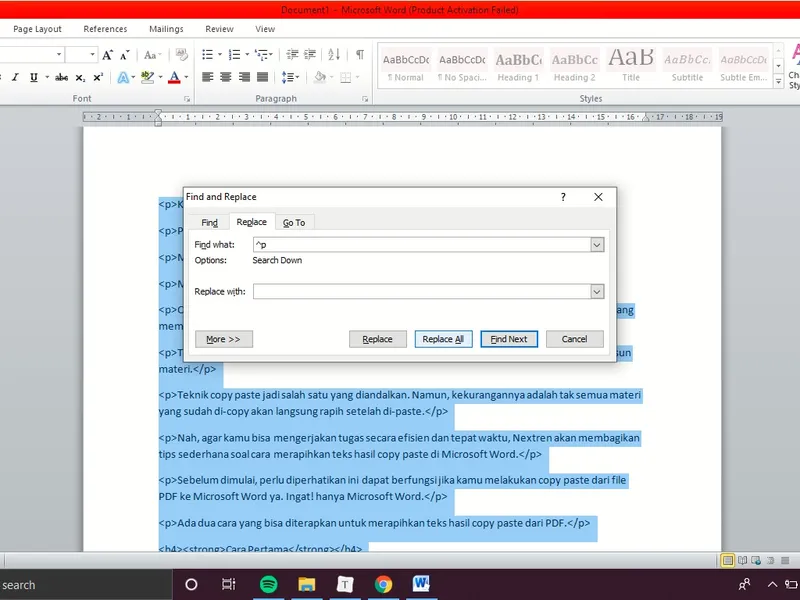Image resolution: width=800 pixels, height=600 pixels.
Task: Click the Sort icon in Paragraph group
Action: [332, 53]
